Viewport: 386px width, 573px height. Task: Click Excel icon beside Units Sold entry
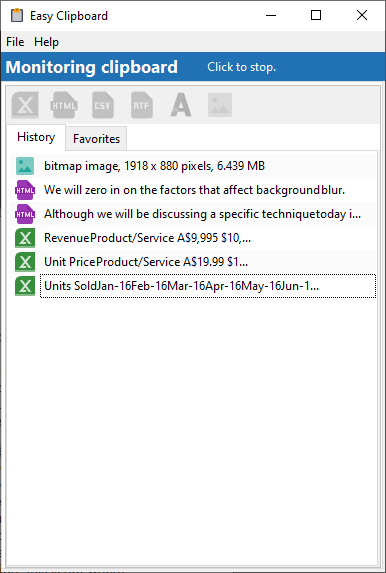click(x=25, y=286)
